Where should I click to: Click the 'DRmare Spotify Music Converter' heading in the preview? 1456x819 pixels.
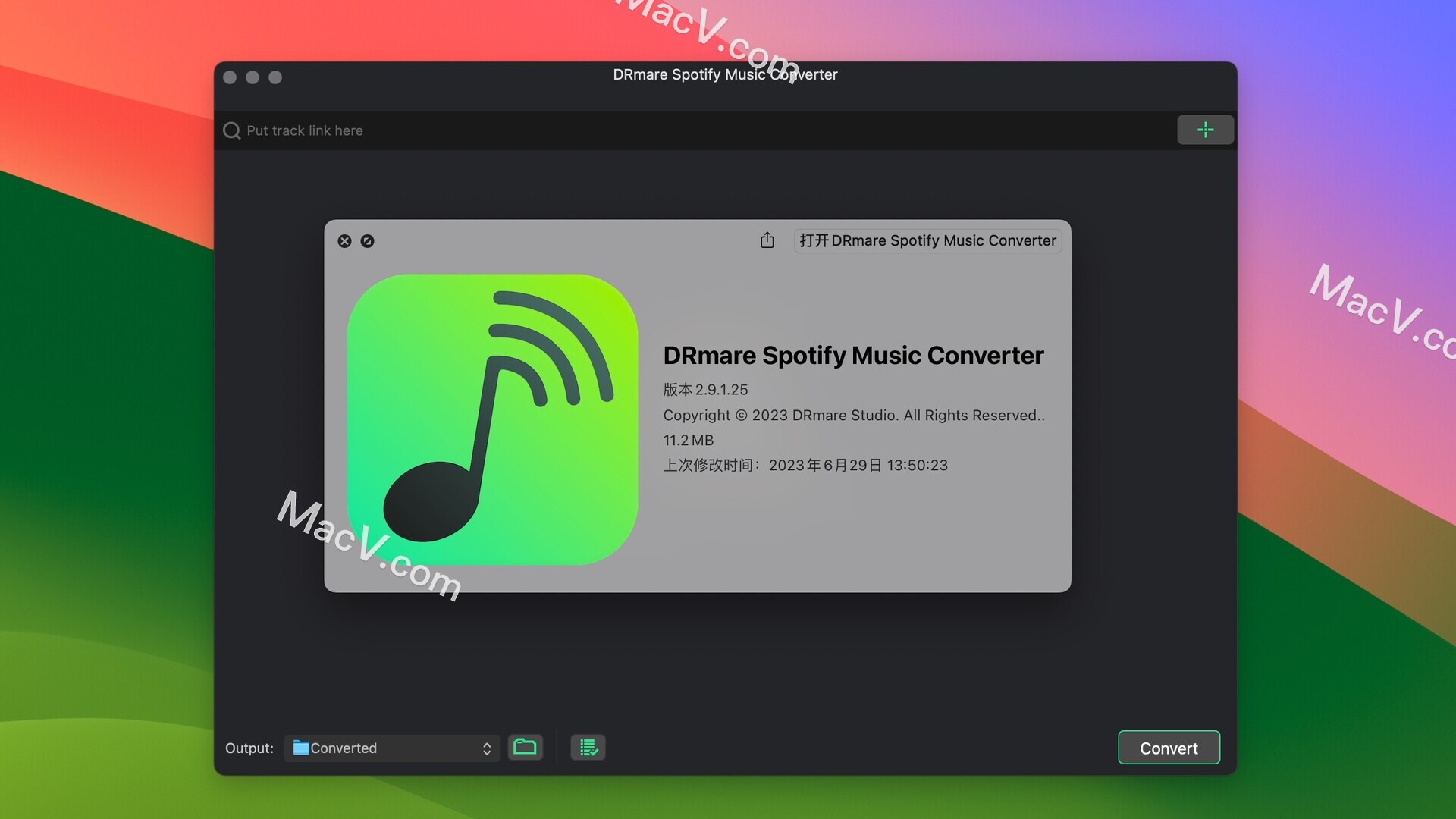click(x=853, y=356)
